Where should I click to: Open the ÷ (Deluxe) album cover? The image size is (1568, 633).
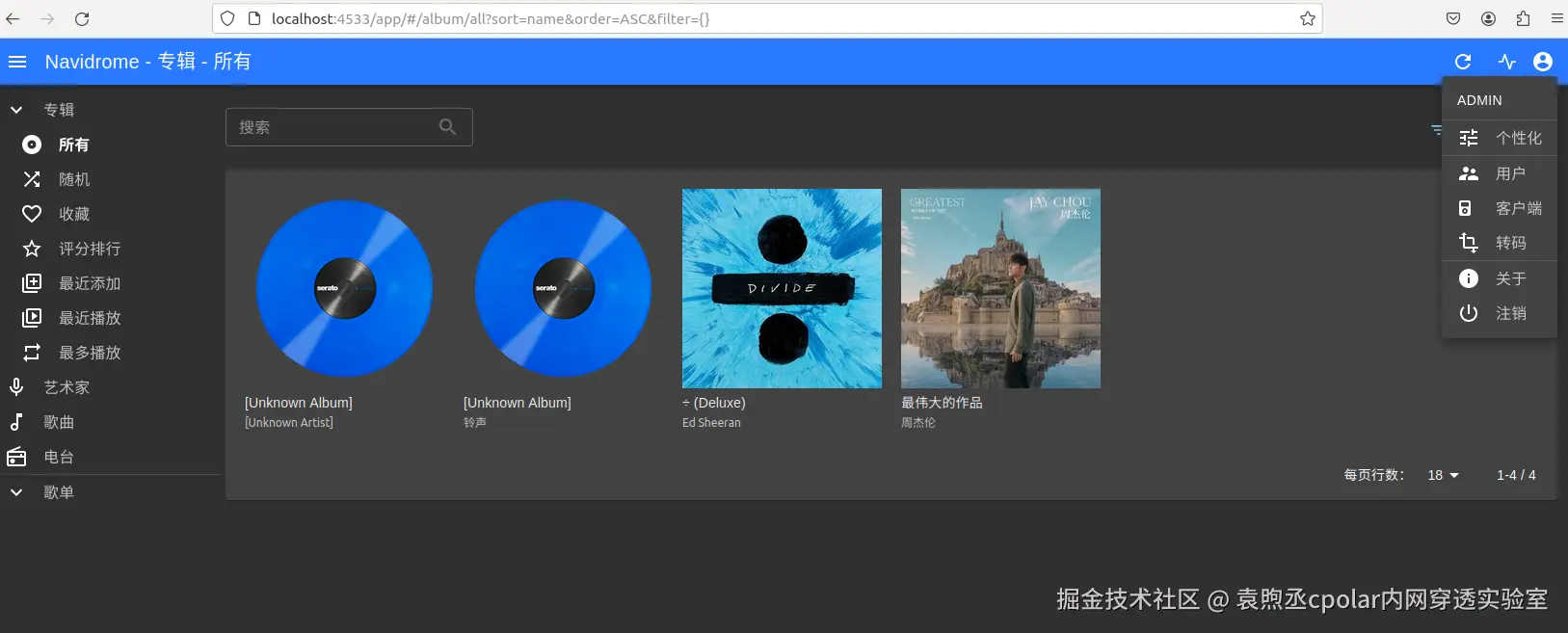782,288
